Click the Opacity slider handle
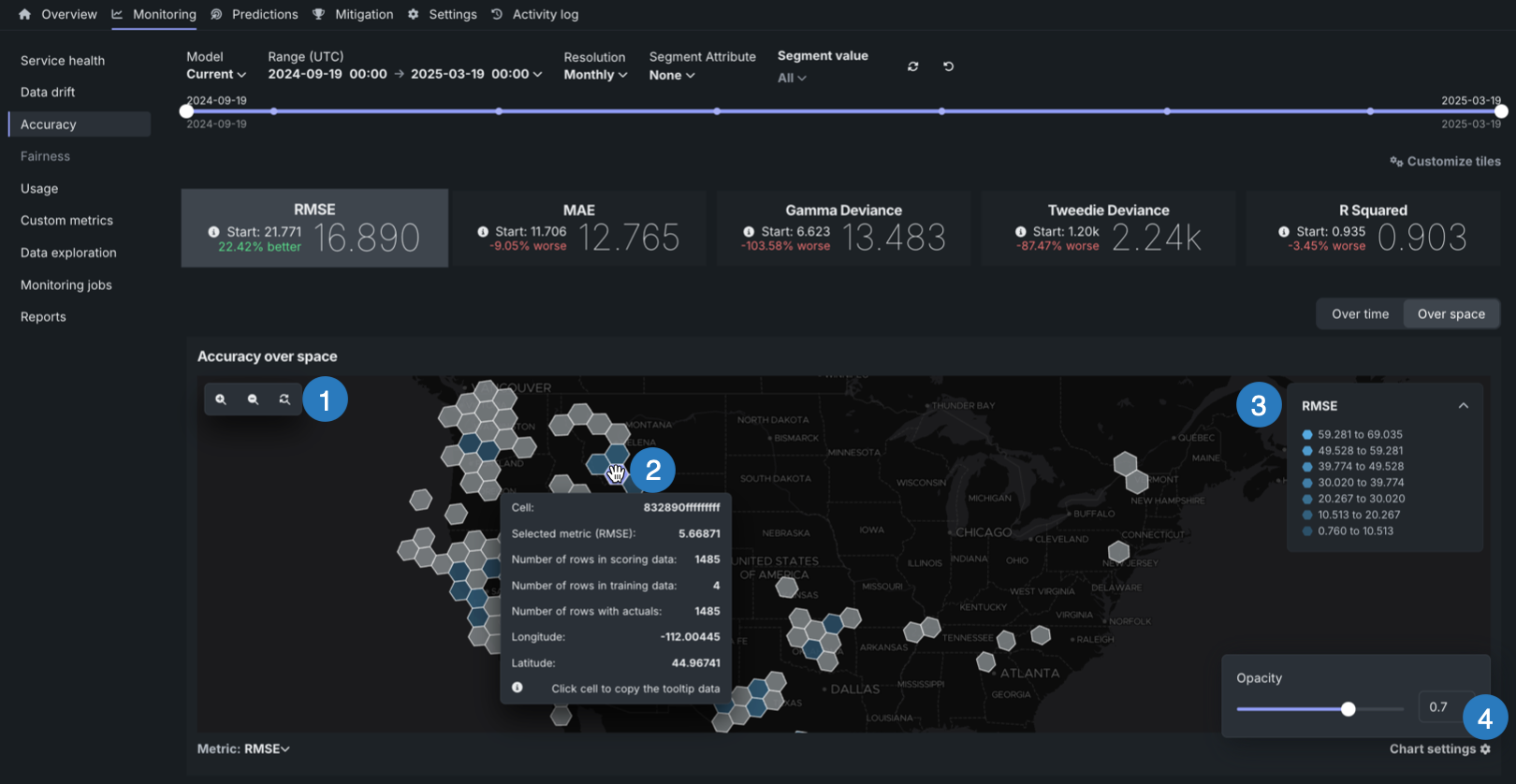 point(1348,709)
